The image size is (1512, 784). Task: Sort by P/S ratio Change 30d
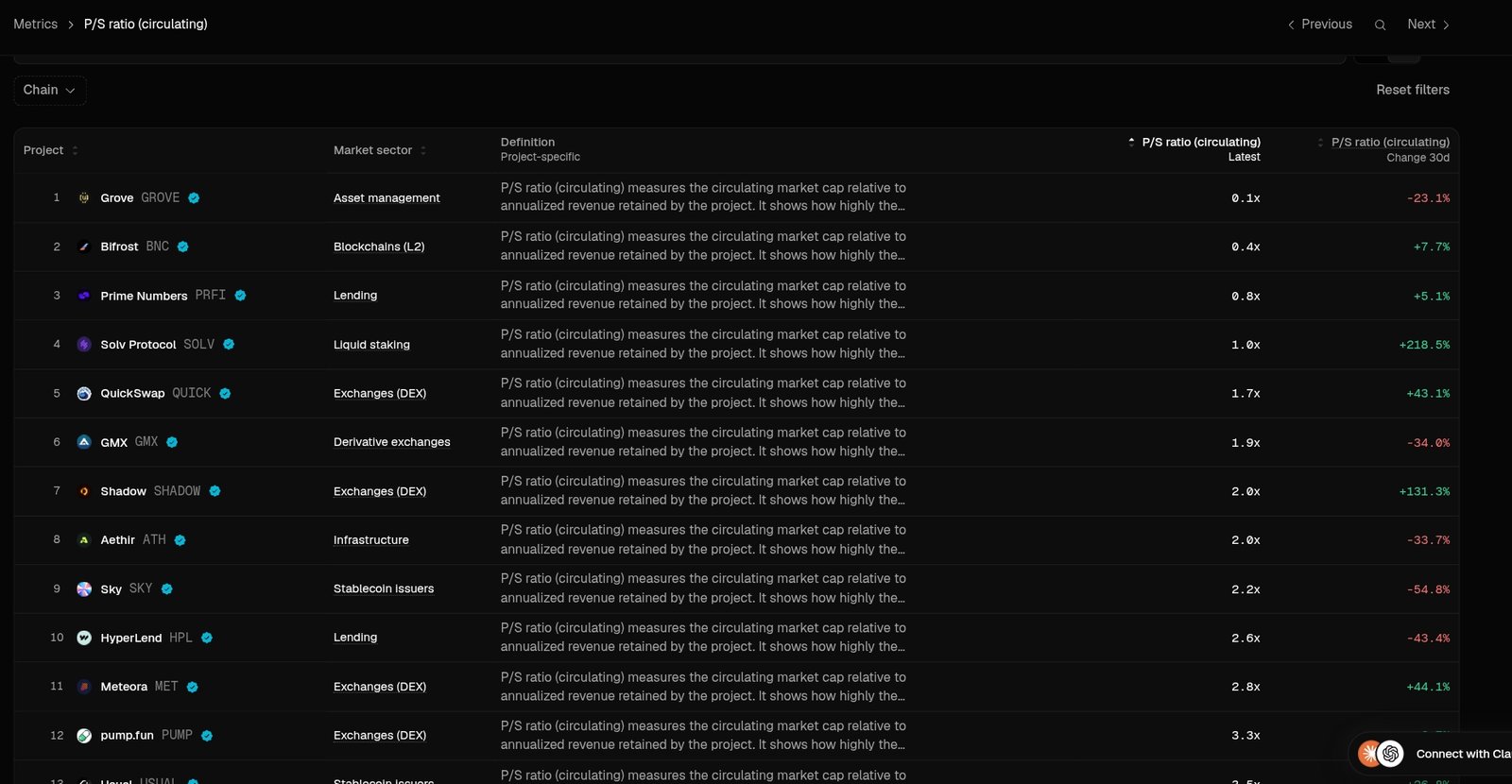click(1383, 149)
